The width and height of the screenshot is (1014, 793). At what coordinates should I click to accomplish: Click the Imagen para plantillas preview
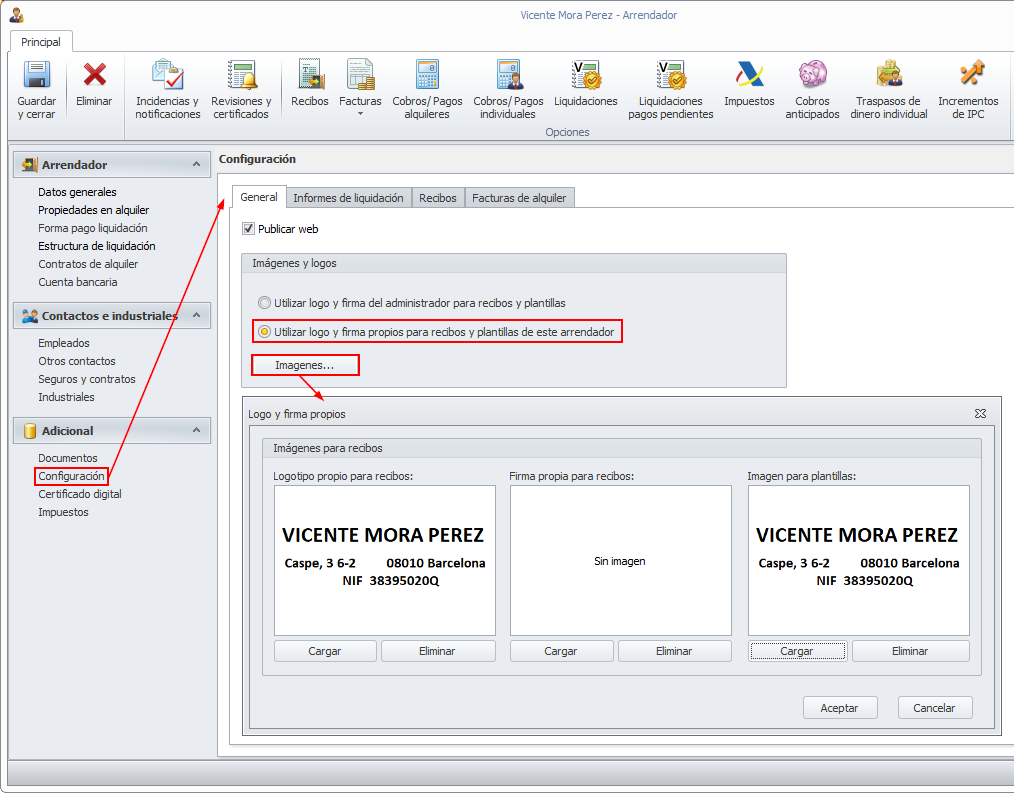[859, 561]
